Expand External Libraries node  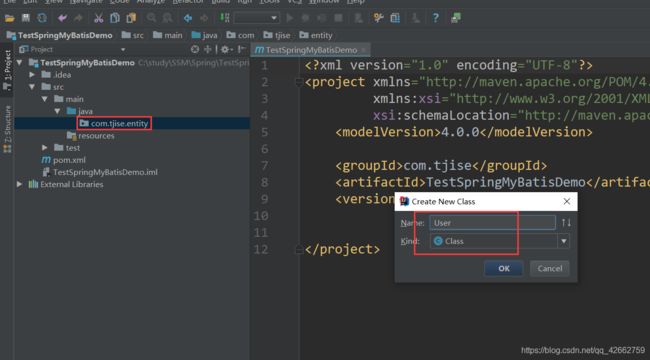click(19, 184)
